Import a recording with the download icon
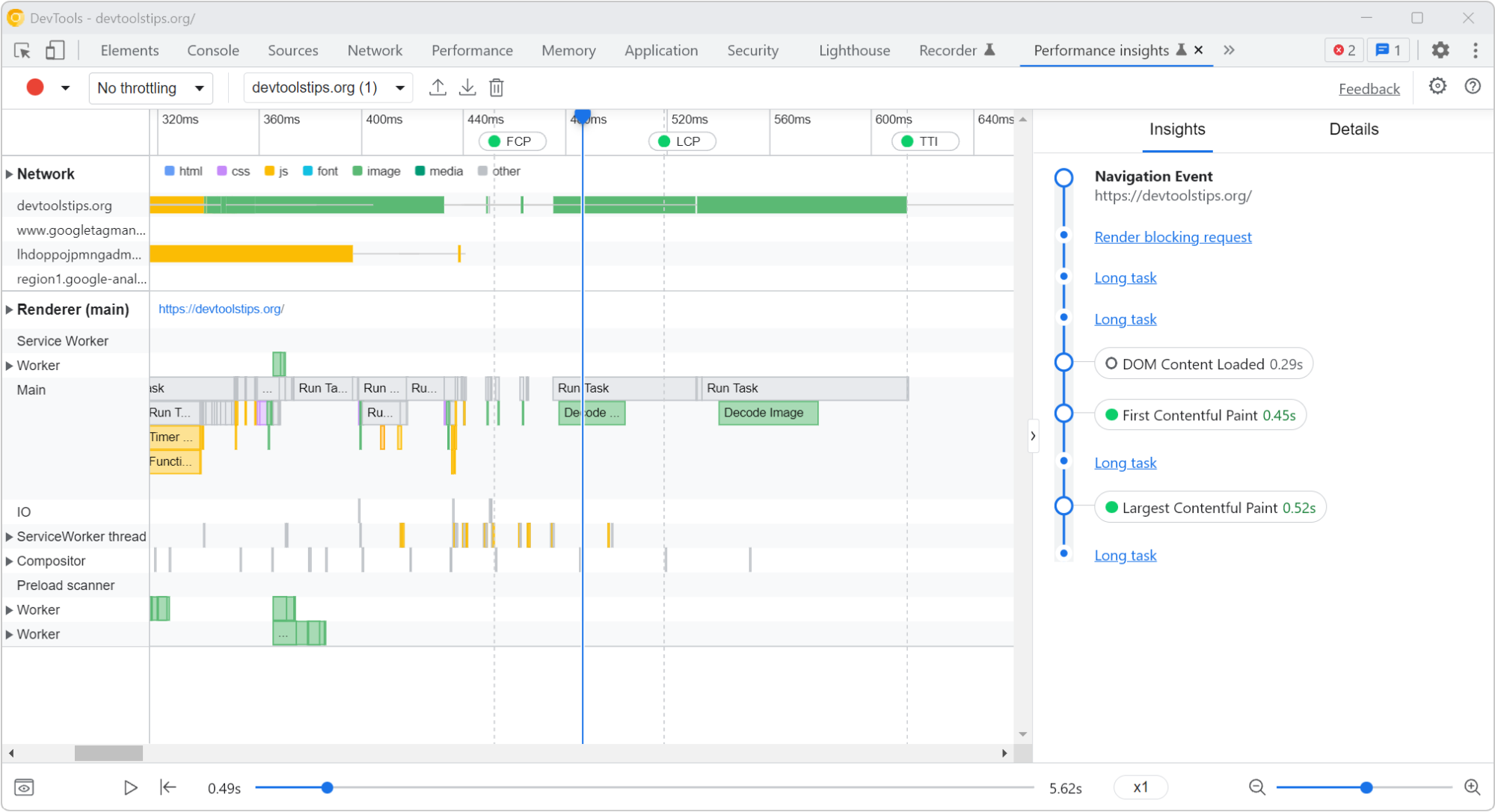The height and width of the screenshot is (812, 1495). coord(467,87)
